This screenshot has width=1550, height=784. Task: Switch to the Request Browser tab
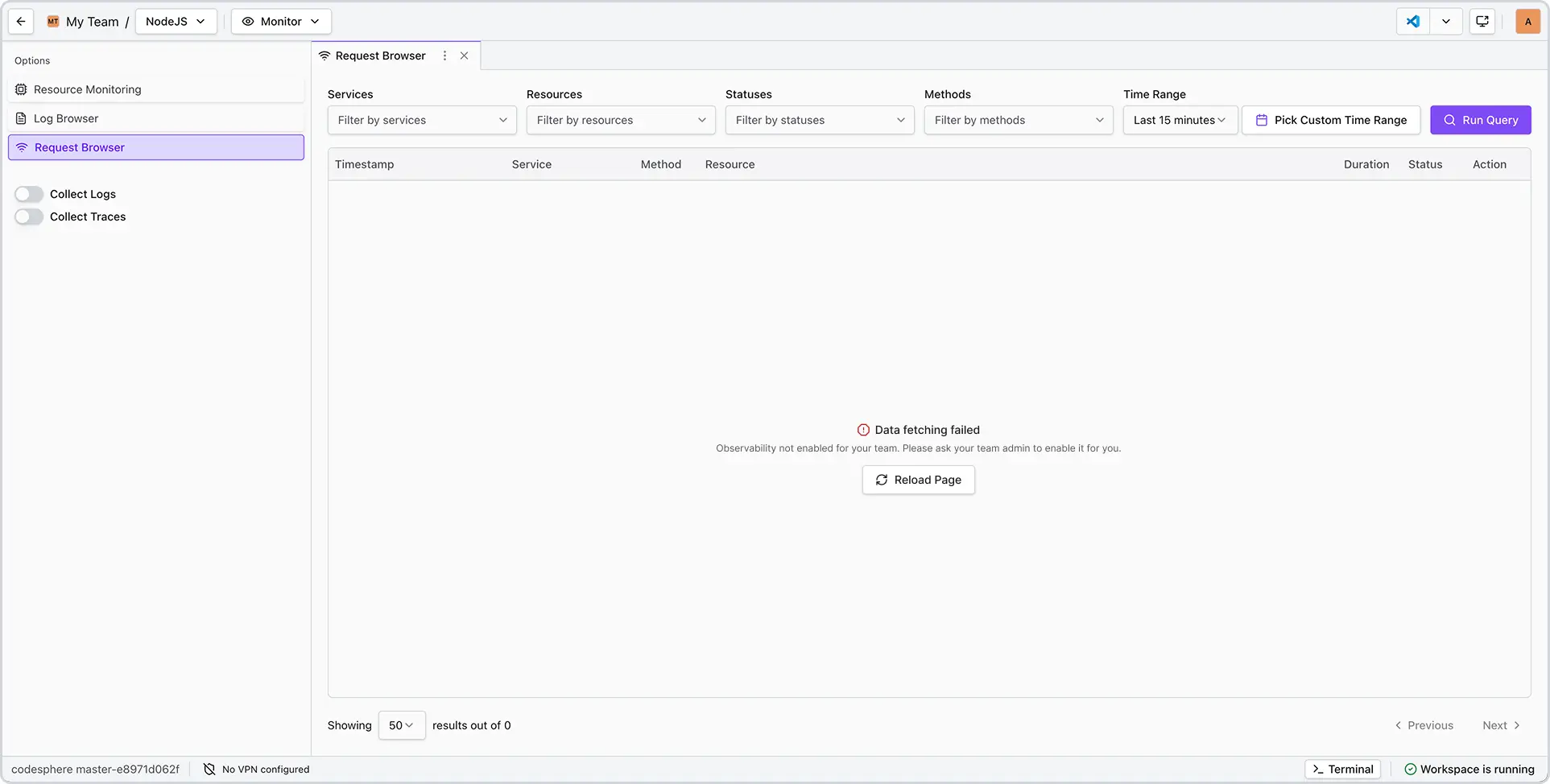tap(380, 56)
